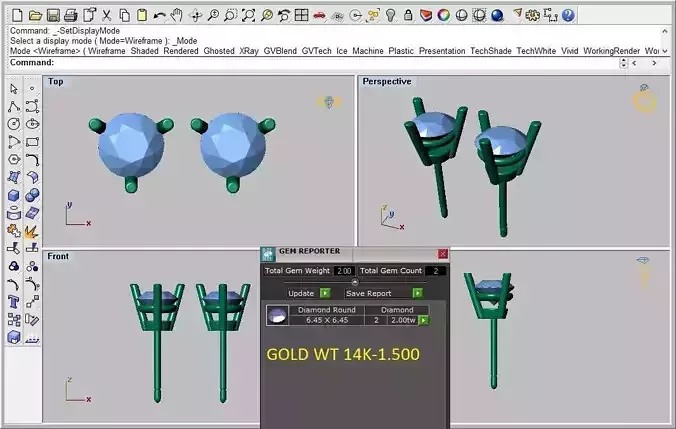Select the Single Point tool
676x429 pixels.
pyautogui.click(x=32, y=88)
